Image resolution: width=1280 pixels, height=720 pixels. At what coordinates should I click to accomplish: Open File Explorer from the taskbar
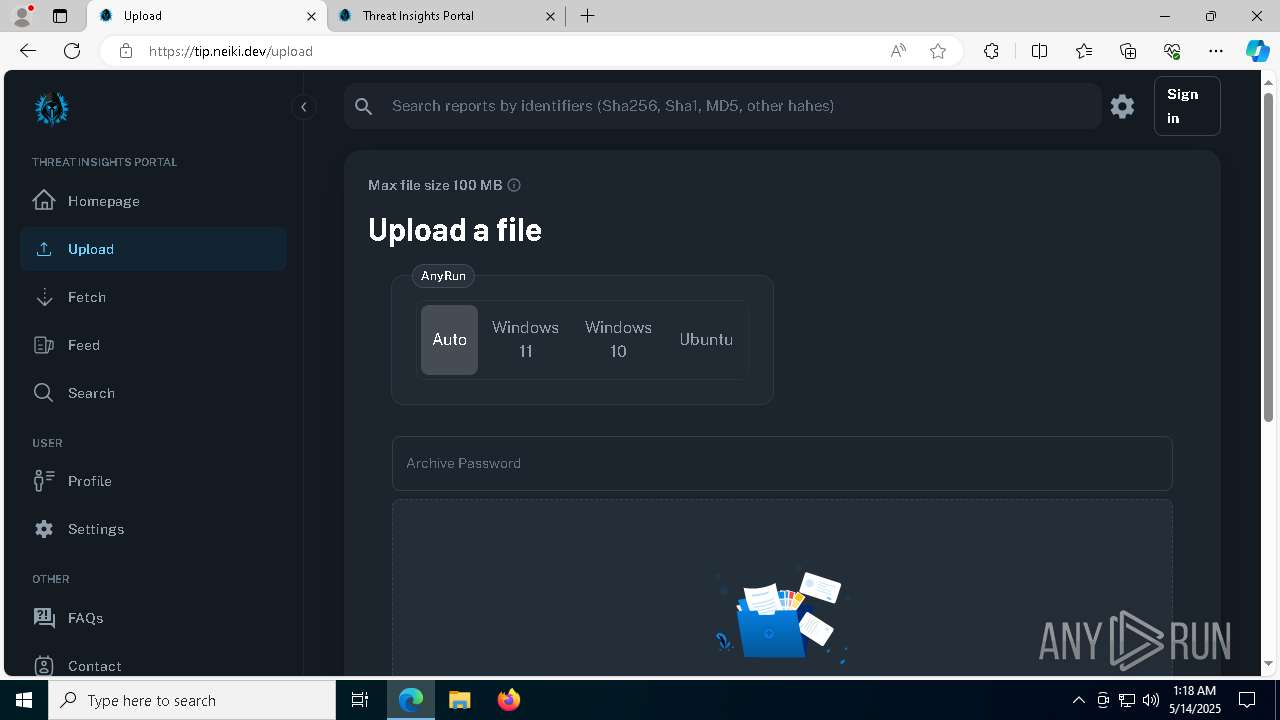pos(459,700)
